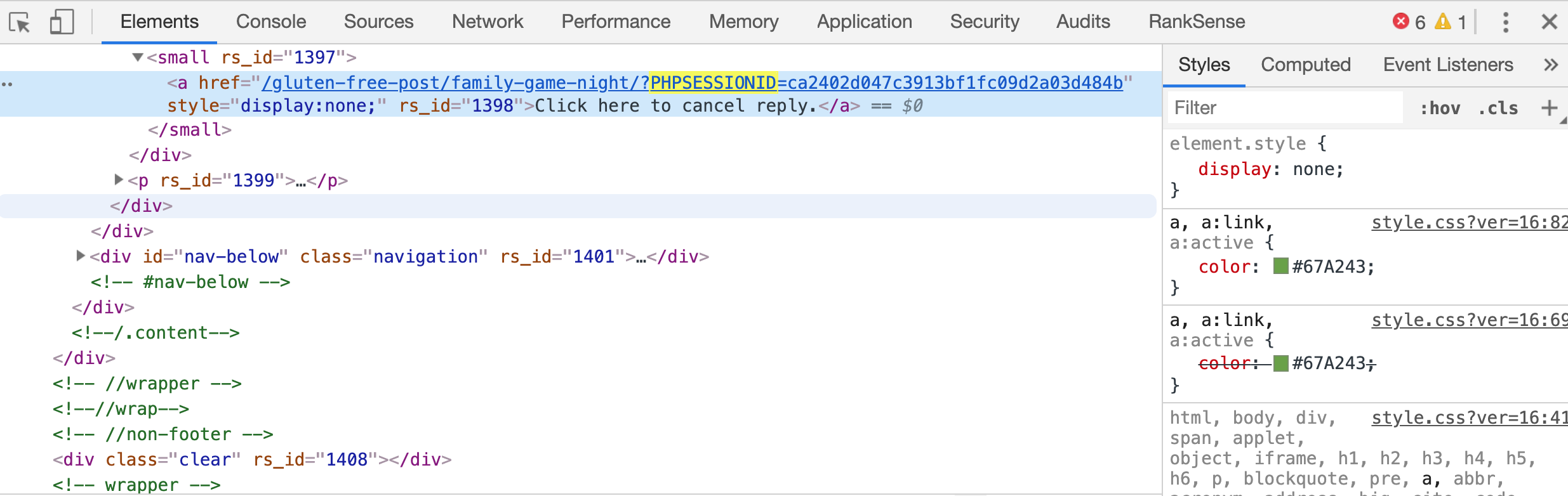This screenshot has width=1568, height=496.
Task: Close the DevTools panel
Action: [1549, 22]
